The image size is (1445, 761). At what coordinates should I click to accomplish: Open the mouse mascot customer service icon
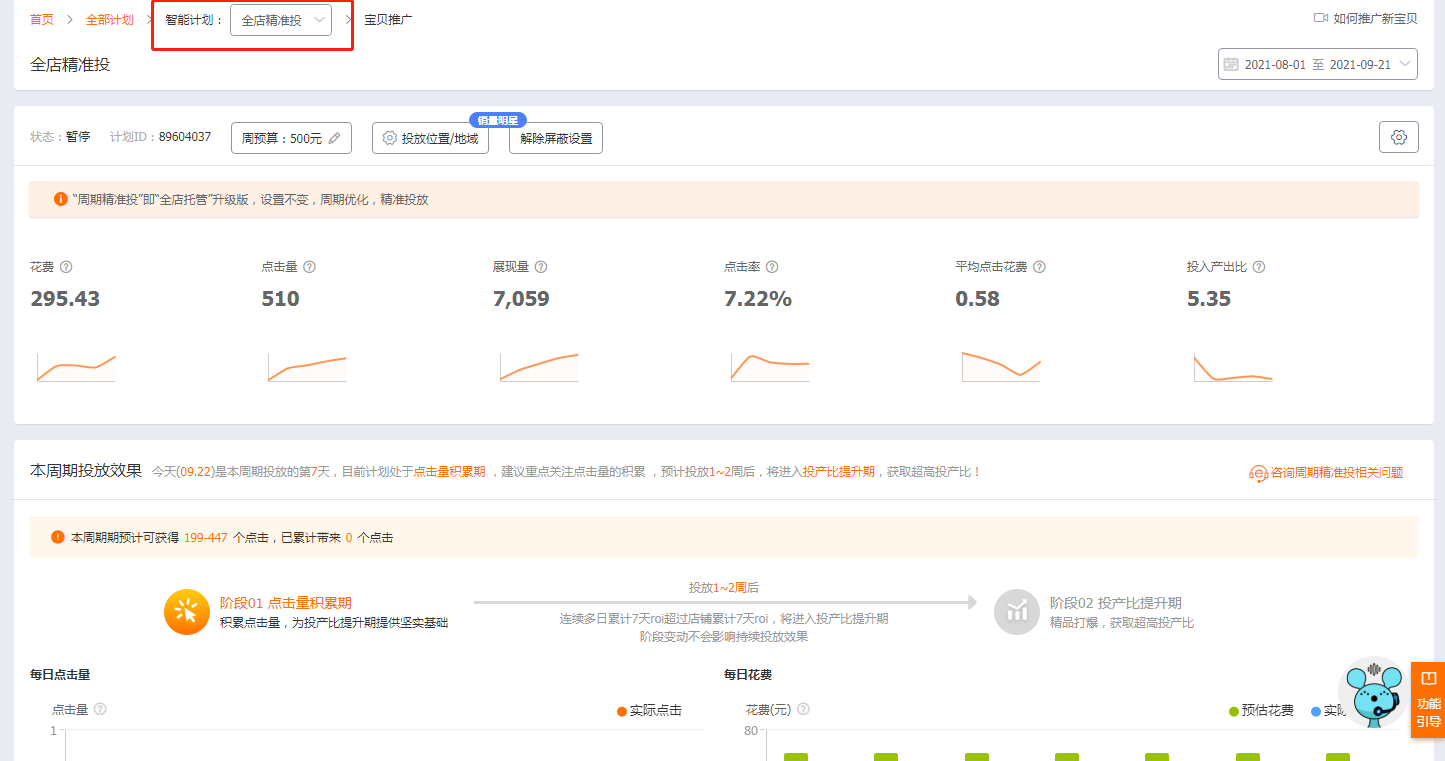coord(1373,694)
